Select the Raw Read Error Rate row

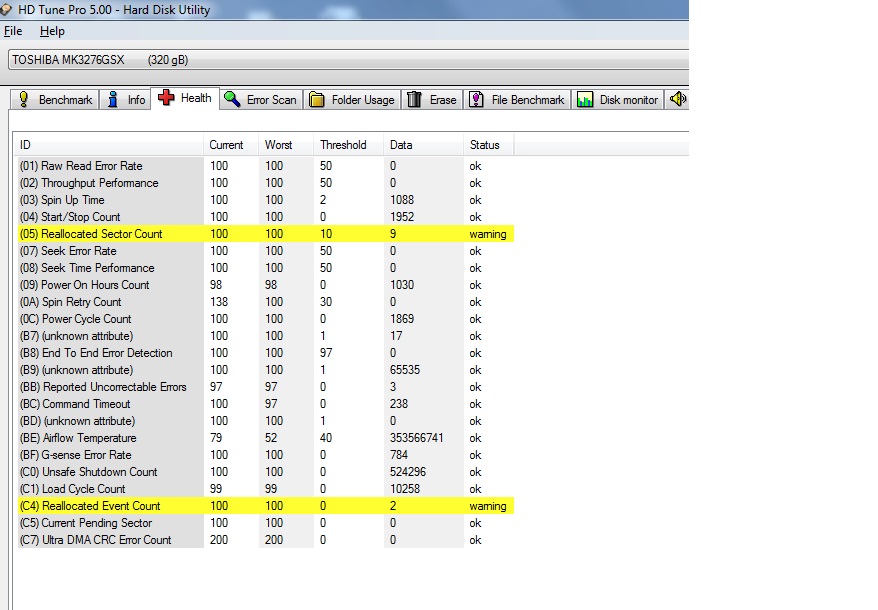coord(266,166)
